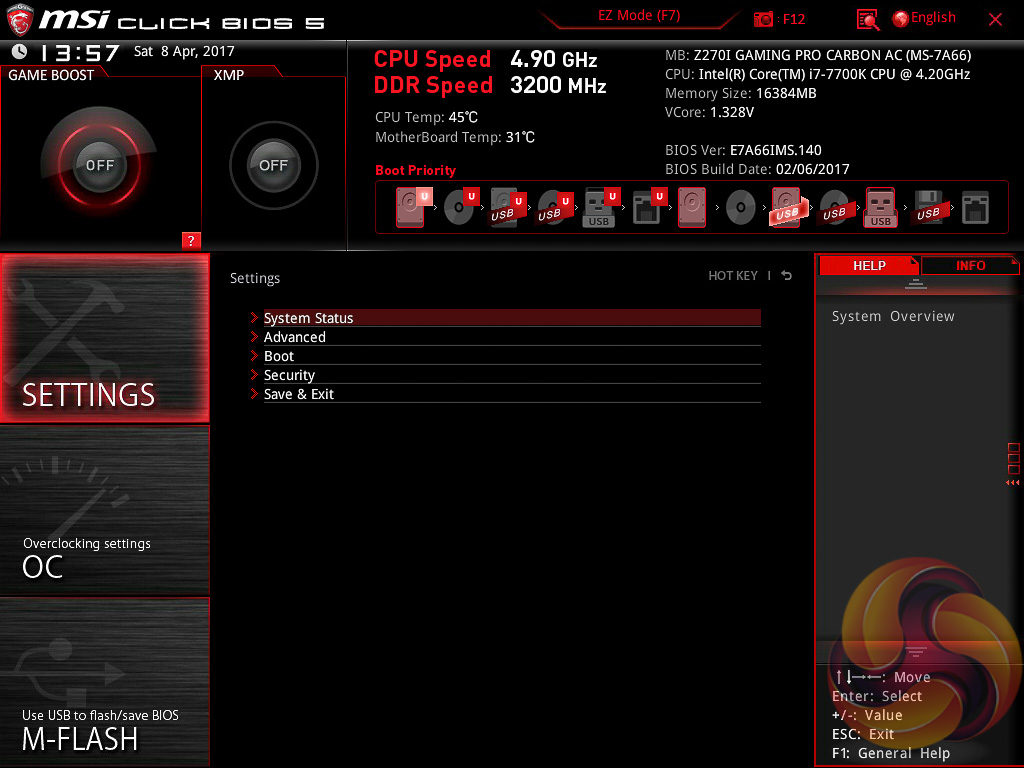Click the HOT KEY label
This screenshot has height=768, width=1024.
click(733, 276)
